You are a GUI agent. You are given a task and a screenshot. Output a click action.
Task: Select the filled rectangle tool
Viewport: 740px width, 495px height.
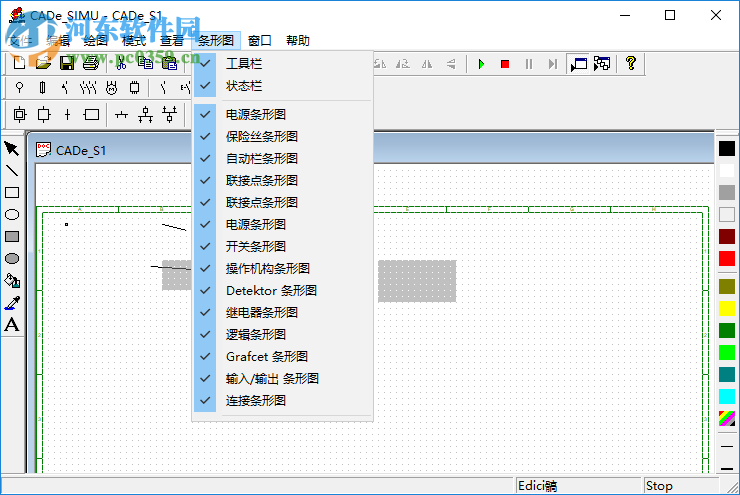(12, 236)
